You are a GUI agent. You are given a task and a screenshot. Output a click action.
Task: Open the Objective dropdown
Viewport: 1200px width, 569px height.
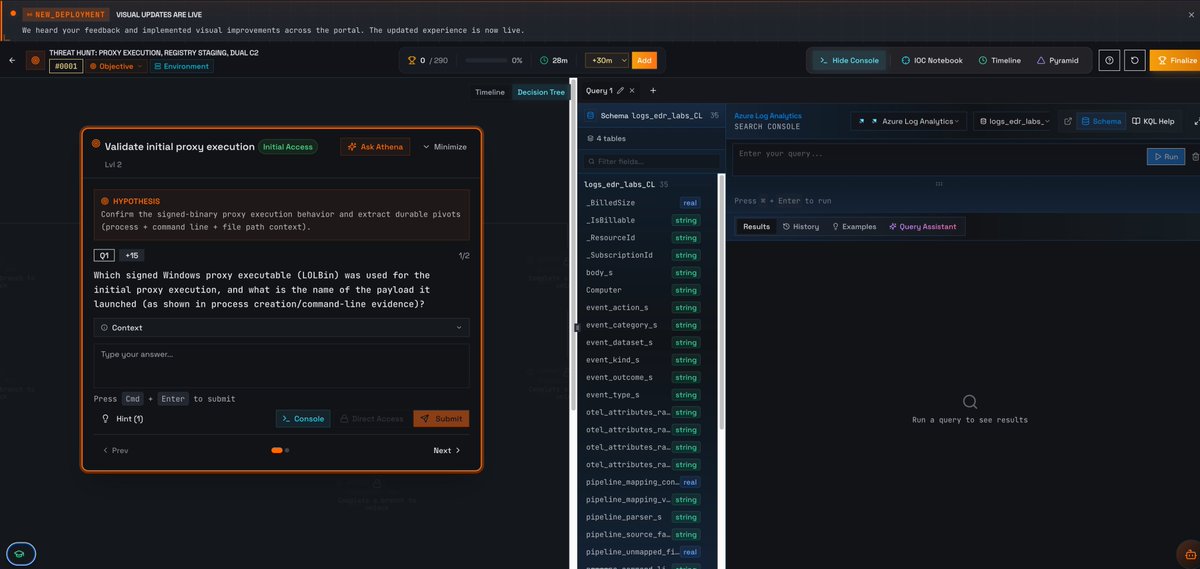(x=117, y=66)
